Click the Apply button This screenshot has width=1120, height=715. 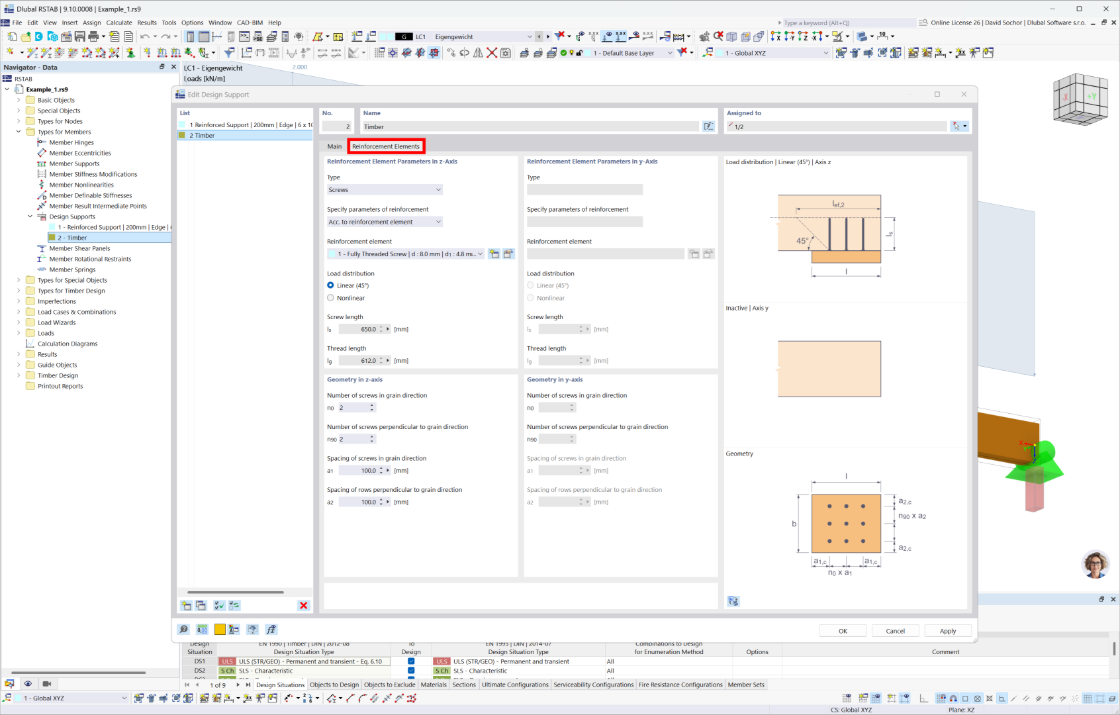pyautogui.click(x=948, y=631)
